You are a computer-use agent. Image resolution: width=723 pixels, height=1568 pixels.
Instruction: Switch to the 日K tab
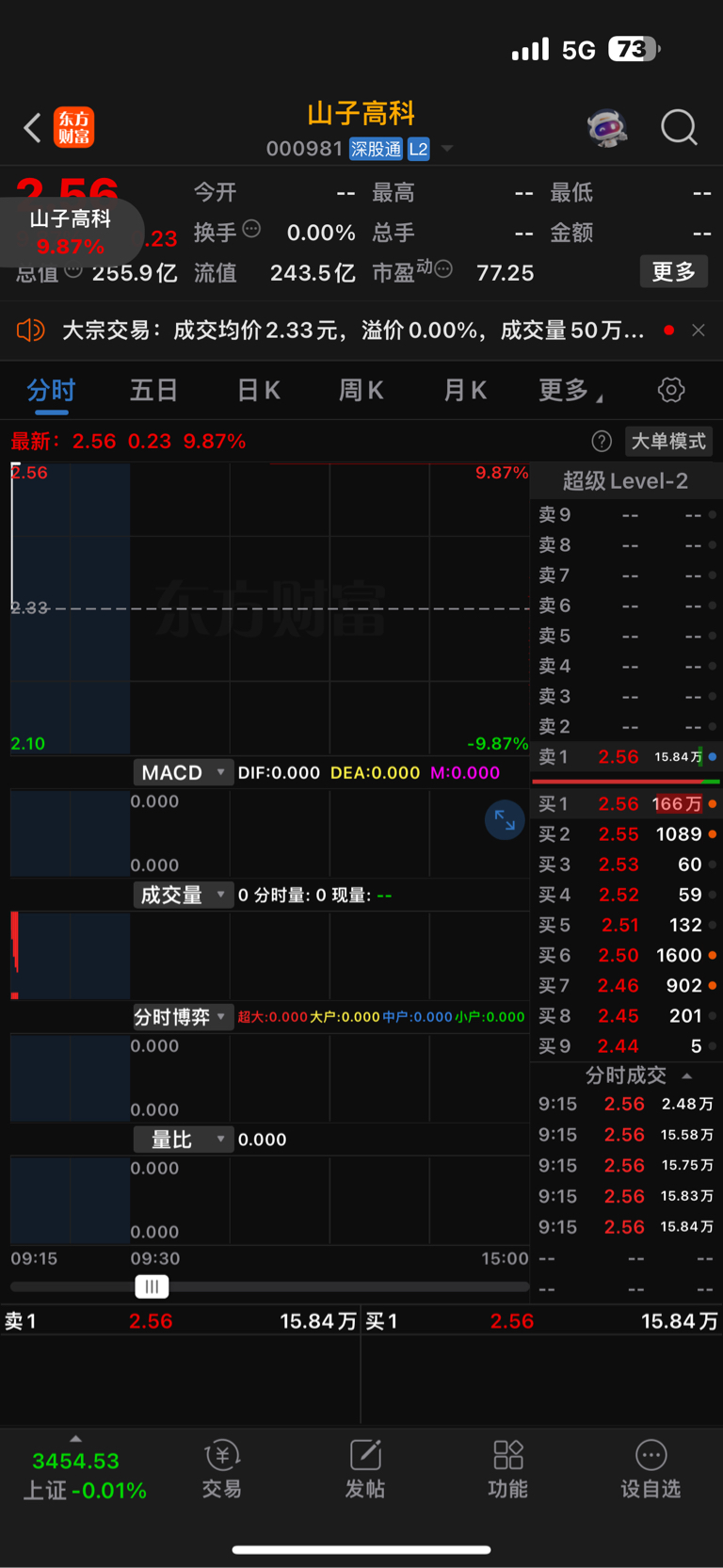pos(258,390)
